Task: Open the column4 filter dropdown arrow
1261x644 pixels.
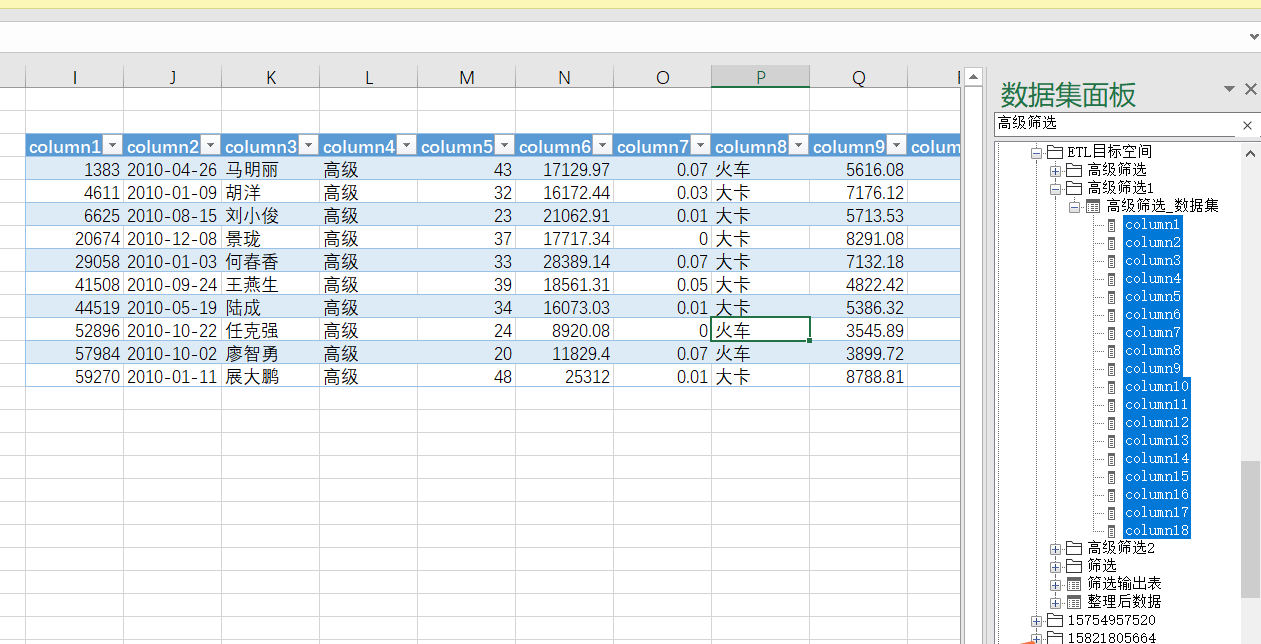Action: (x=407, y=147)
